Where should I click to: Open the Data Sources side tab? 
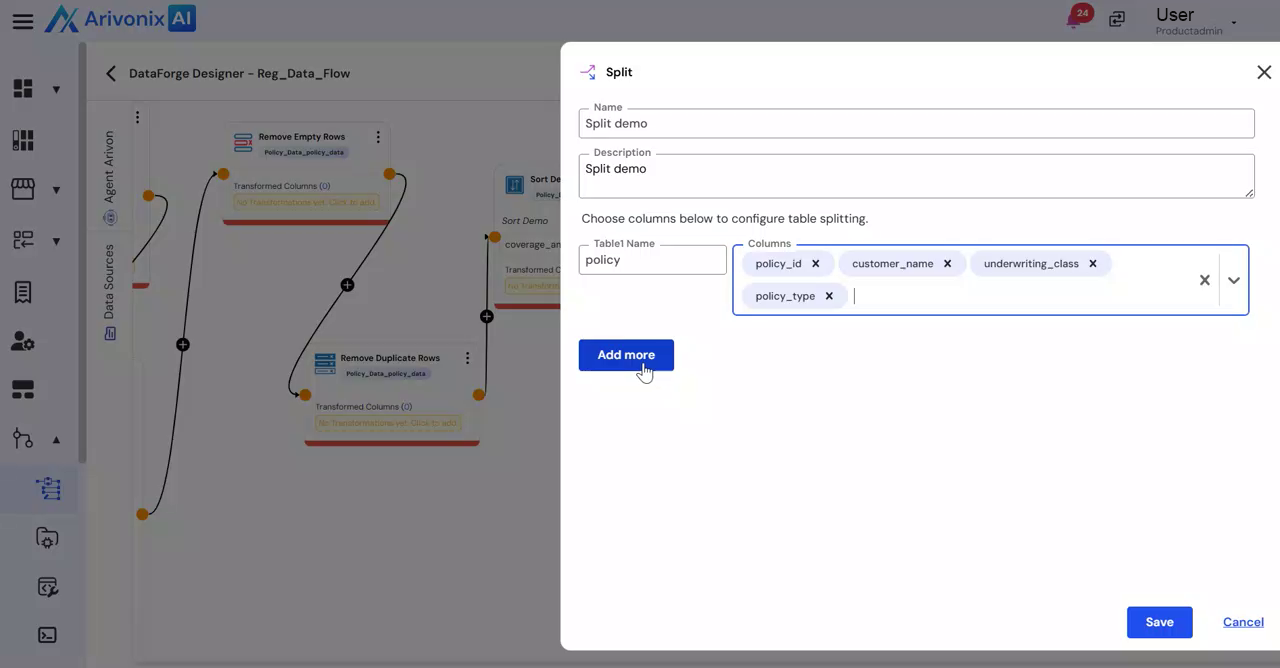(x=109, y=290)
